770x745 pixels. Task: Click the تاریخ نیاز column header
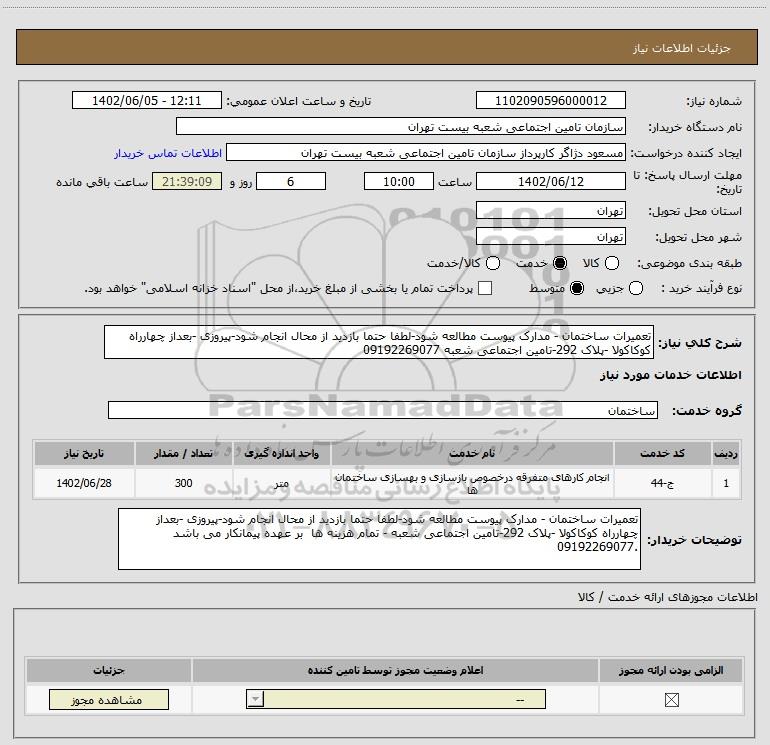(84, 453)
